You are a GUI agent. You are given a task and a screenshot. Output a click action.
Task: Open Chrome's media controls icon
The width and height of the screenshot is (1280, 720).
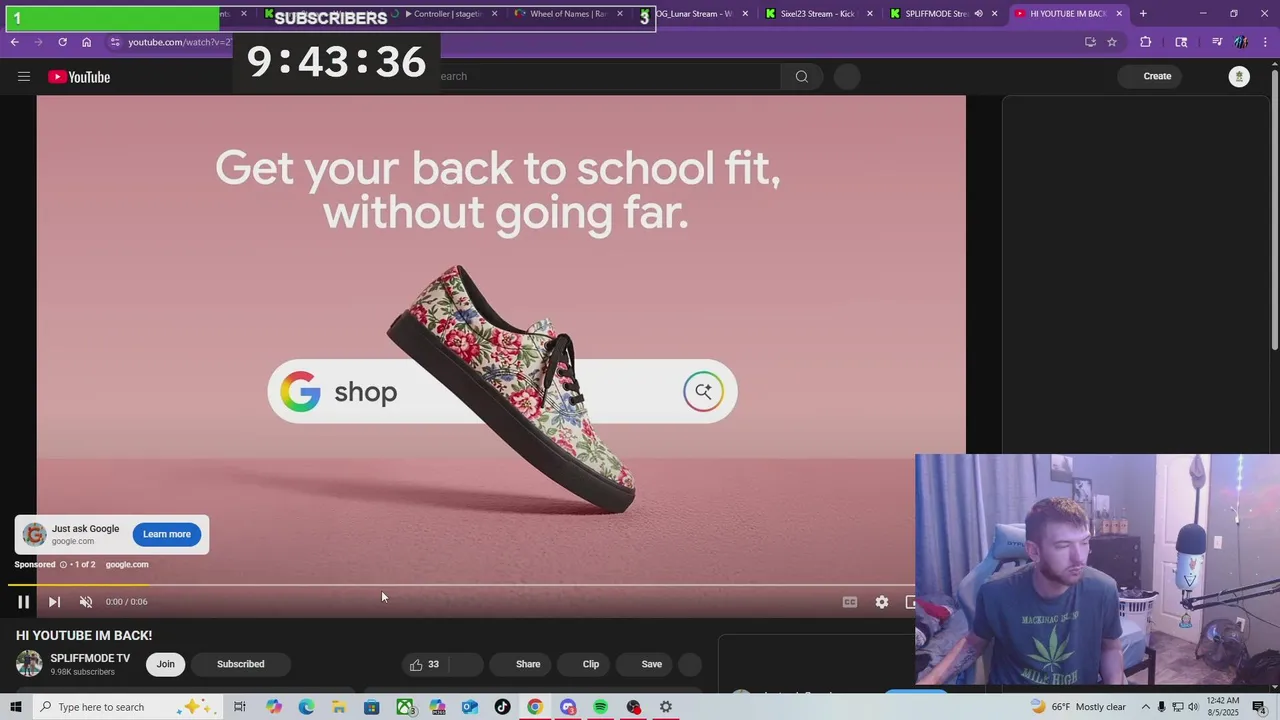1217,42
